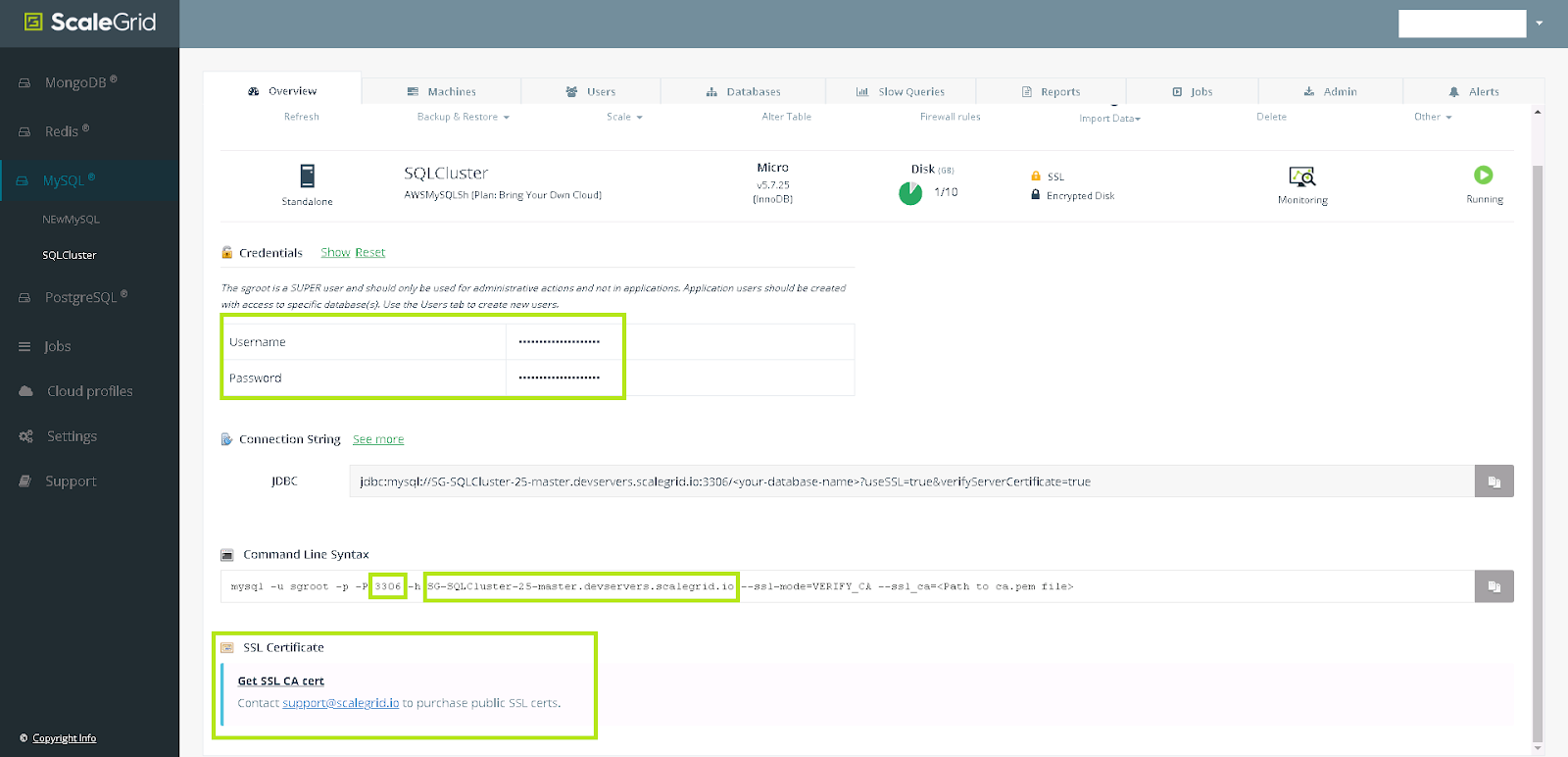Screen dimensions: 1568x757
Task: Expand the Backup & Restore dropdown
Action: tap(463, 117)
